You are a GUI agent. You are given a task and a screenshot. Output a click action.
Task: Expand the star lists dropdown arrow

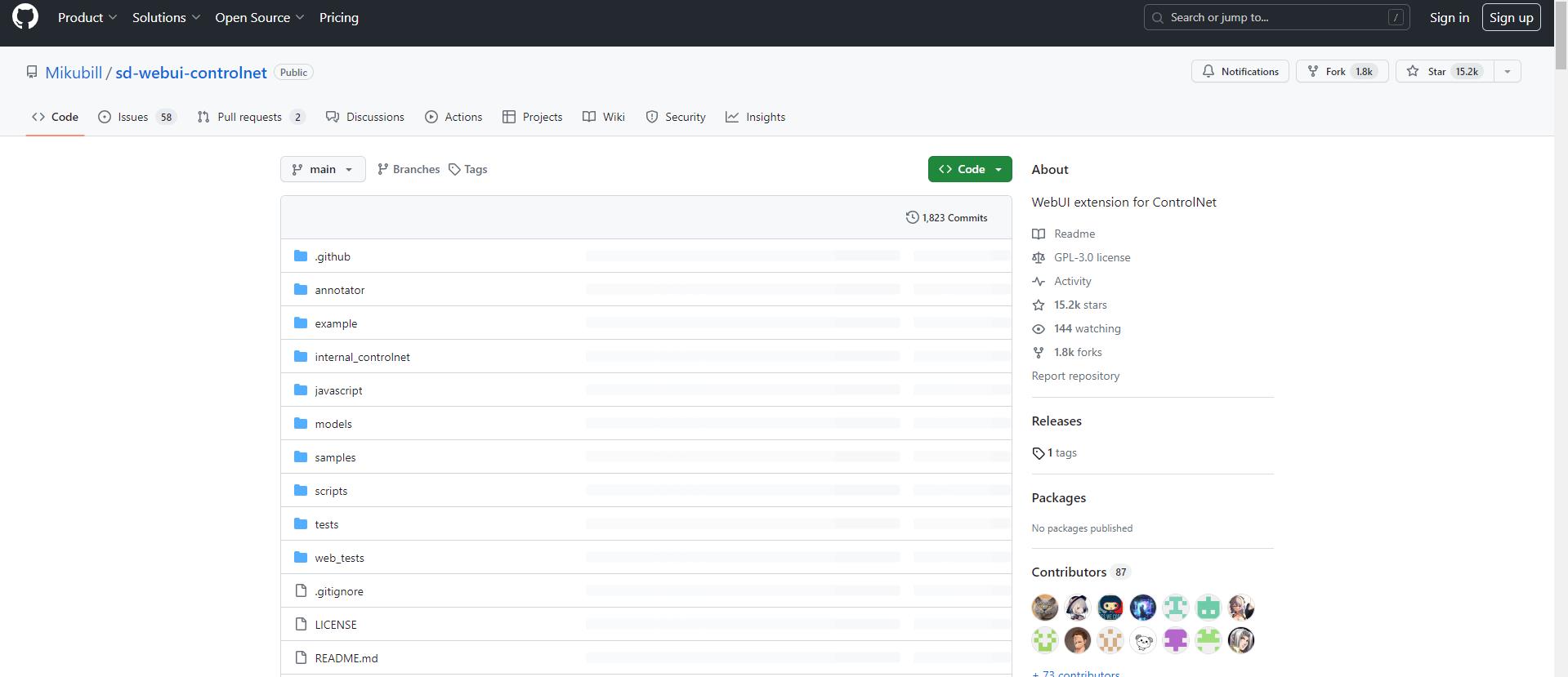coord(1507,72)
